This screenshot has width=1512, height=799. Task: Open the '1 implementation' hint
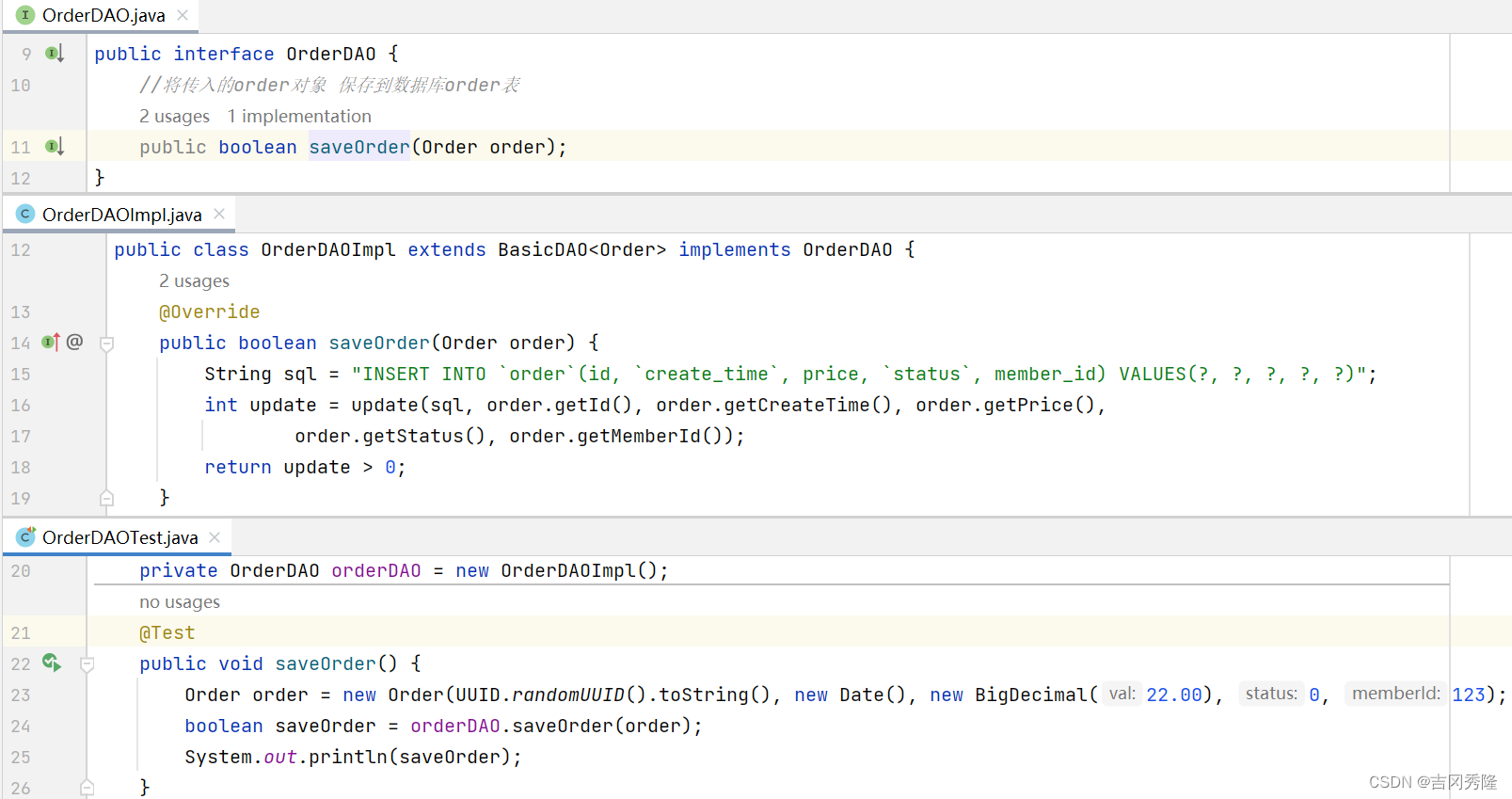[299, 117]
